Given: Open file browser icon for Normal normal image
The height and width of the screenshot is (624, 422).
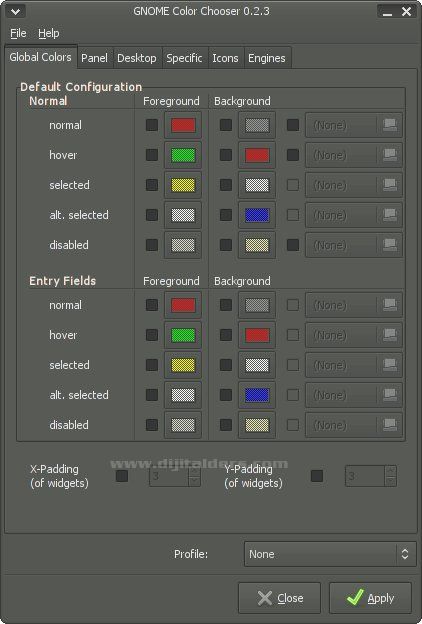Looking at the screenshot, I should [390, 125].
